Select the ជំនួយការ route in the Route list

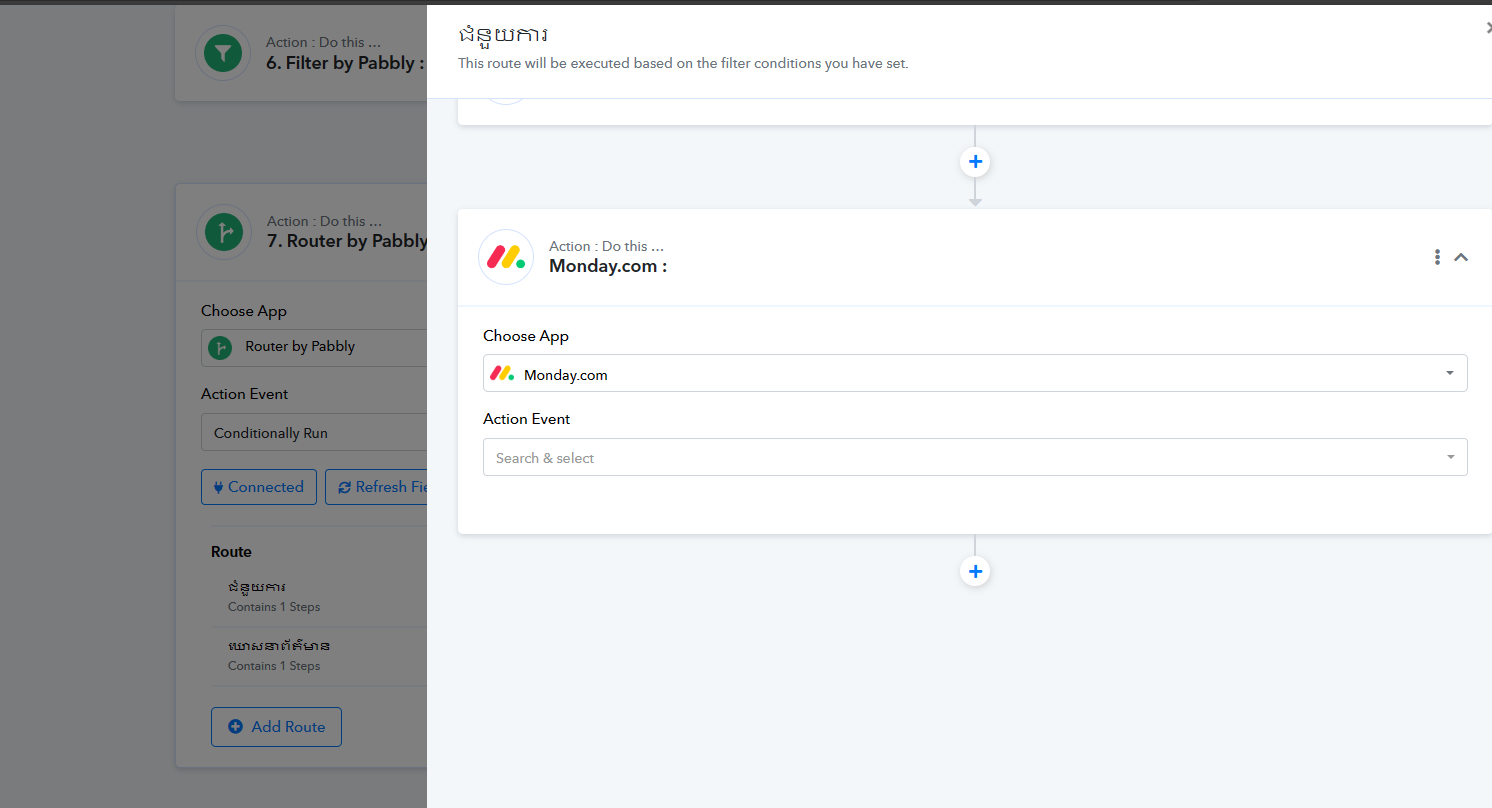(x=318, y=596)
